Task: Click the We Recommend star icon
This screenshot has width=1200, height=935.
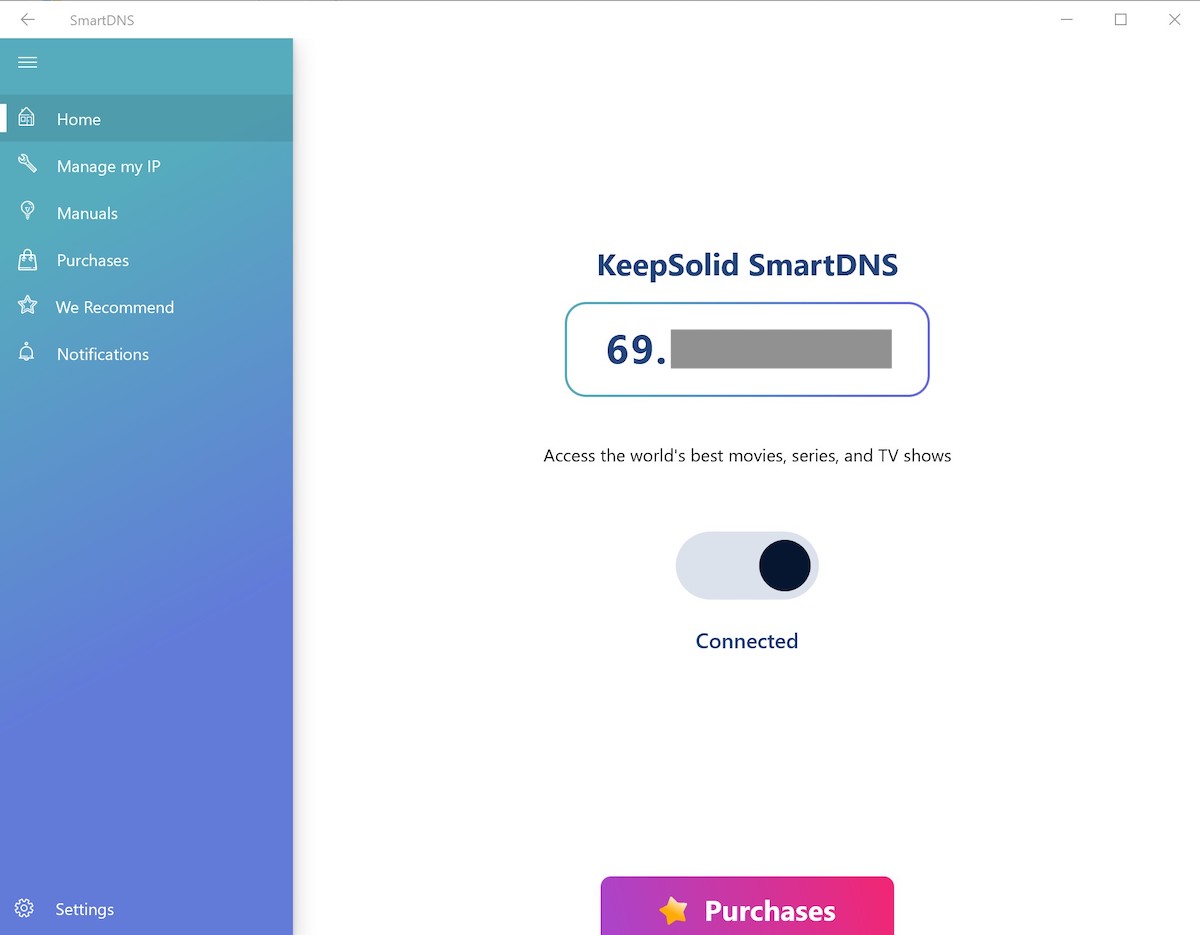Action: [27, 306]
